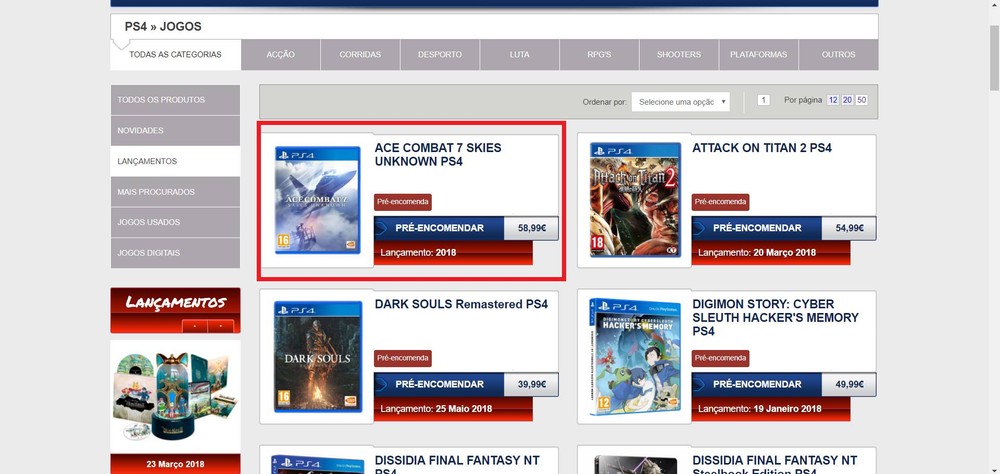Image resolution: width=1000 pixels, height=474 pixels.
Task: Click the 58,99€ price of Ace Combat 7
Action: pyautogui.click(x=532, y=228)
